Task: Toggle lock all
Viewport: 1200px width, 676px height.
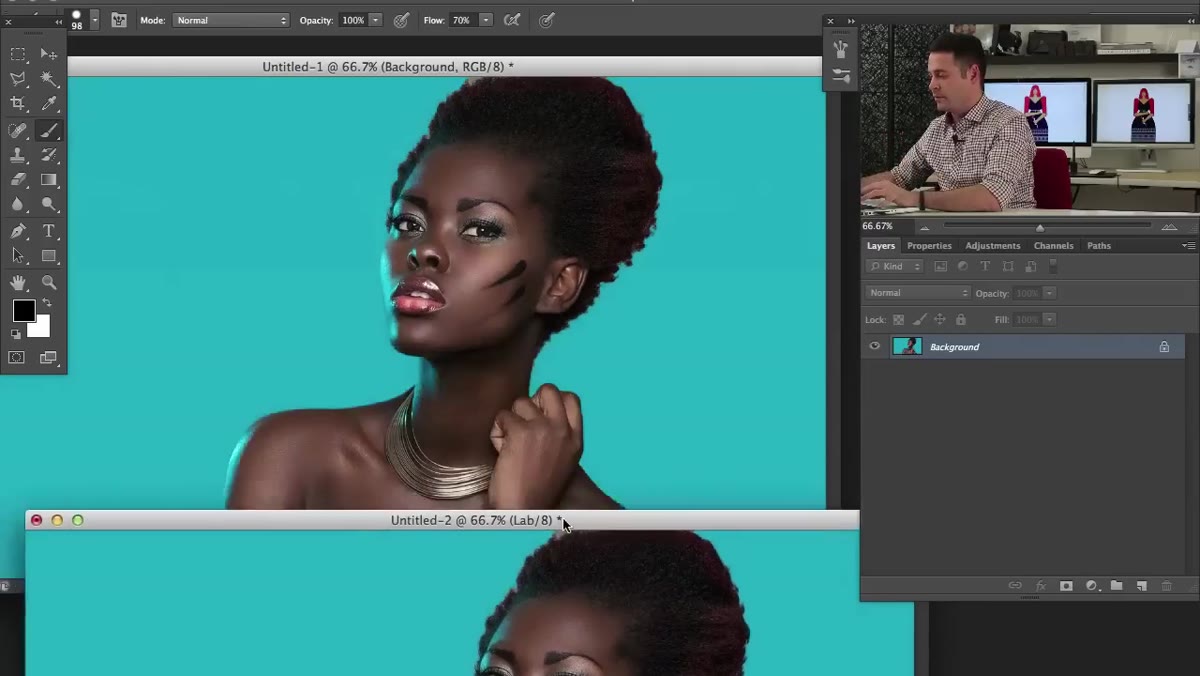Action: pyautogui.click(x=961, y=320)
